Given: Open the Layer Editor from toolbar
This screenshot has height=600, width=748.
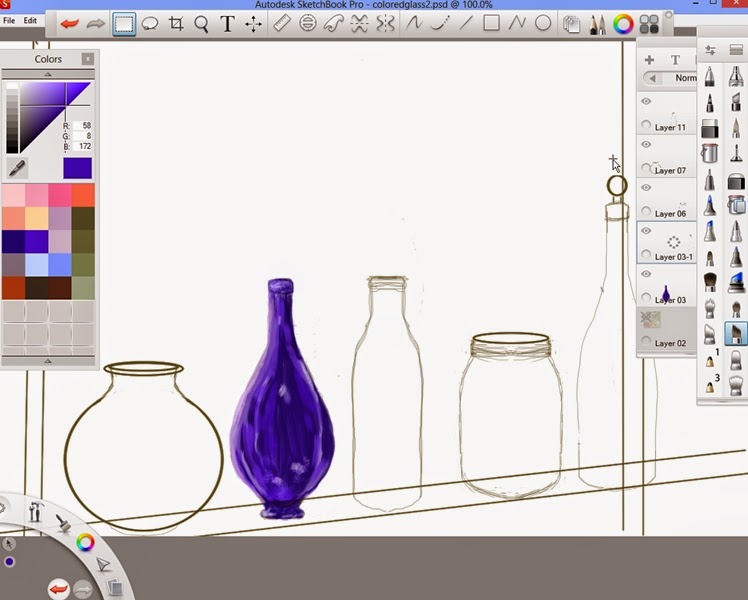Looking at the screenshot, I should pyautogui.click(x=571, y=24).
